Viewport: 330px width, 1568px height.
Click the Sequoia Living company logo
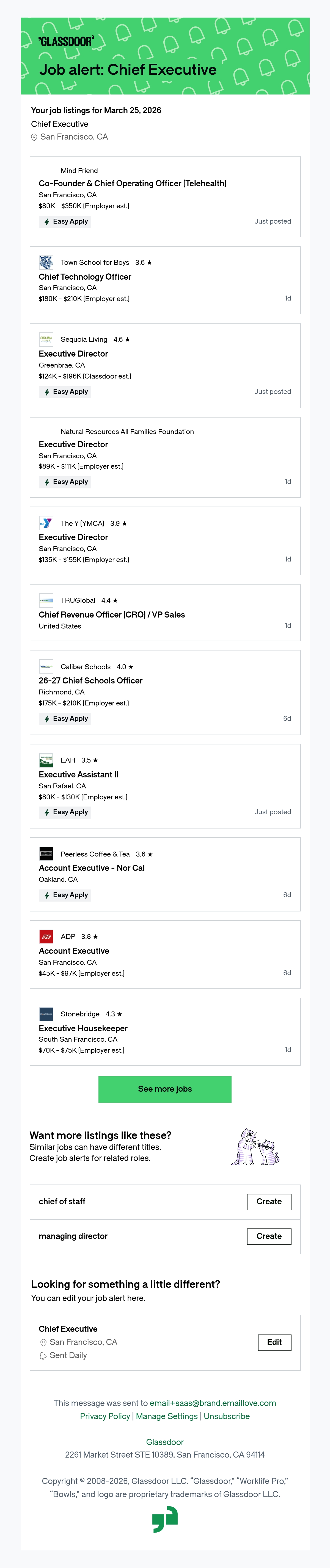click(x=46, y=340)
